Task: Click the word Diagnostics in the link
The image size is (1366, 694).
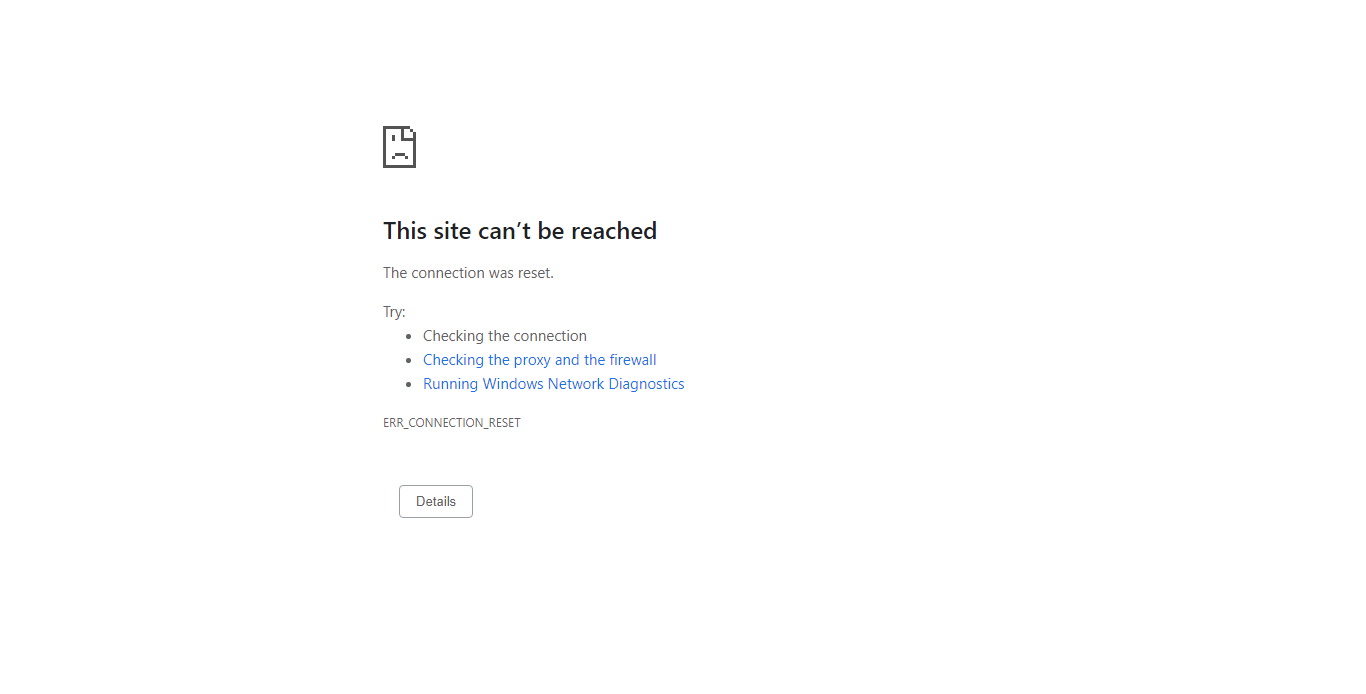Action: [646, 384]
